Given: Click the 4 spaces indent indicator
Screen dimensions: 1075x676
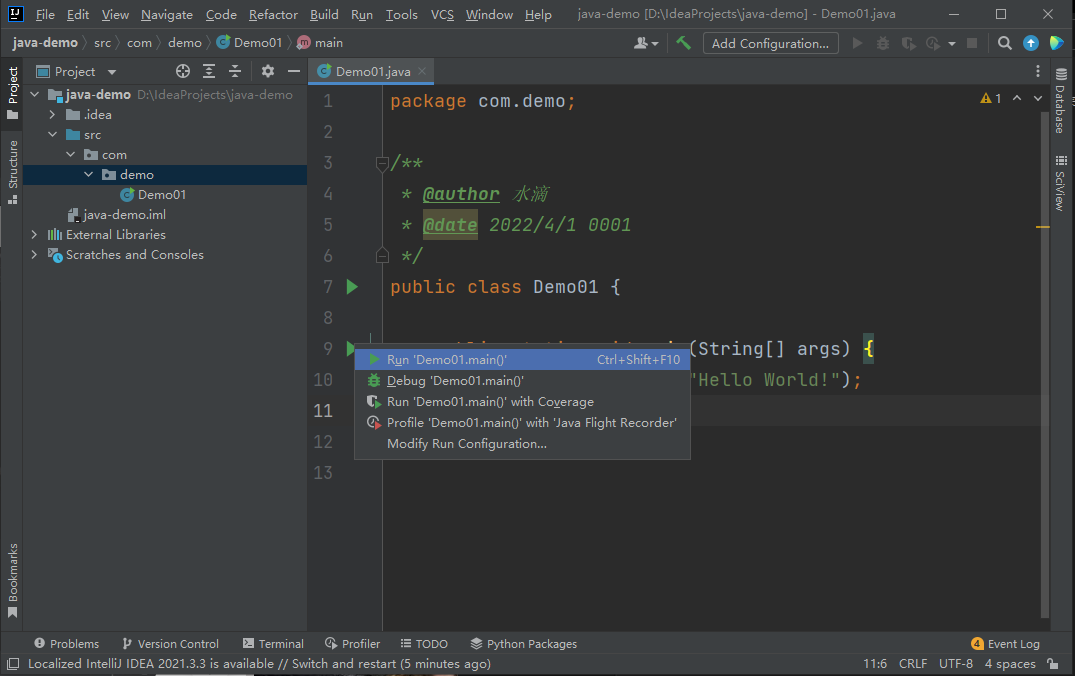Looking at the screenshot, I should [1010, 664].
